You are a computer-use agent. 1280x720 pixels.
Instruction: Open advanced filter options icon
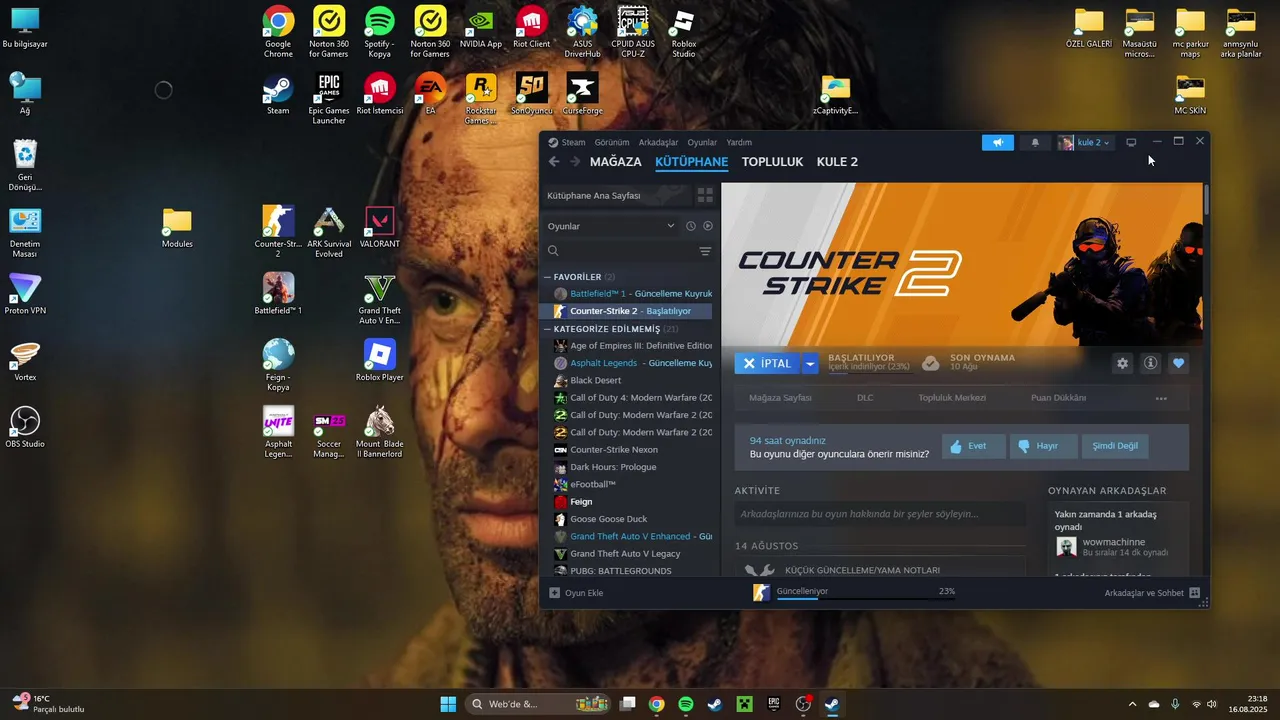tap(705, 251)
